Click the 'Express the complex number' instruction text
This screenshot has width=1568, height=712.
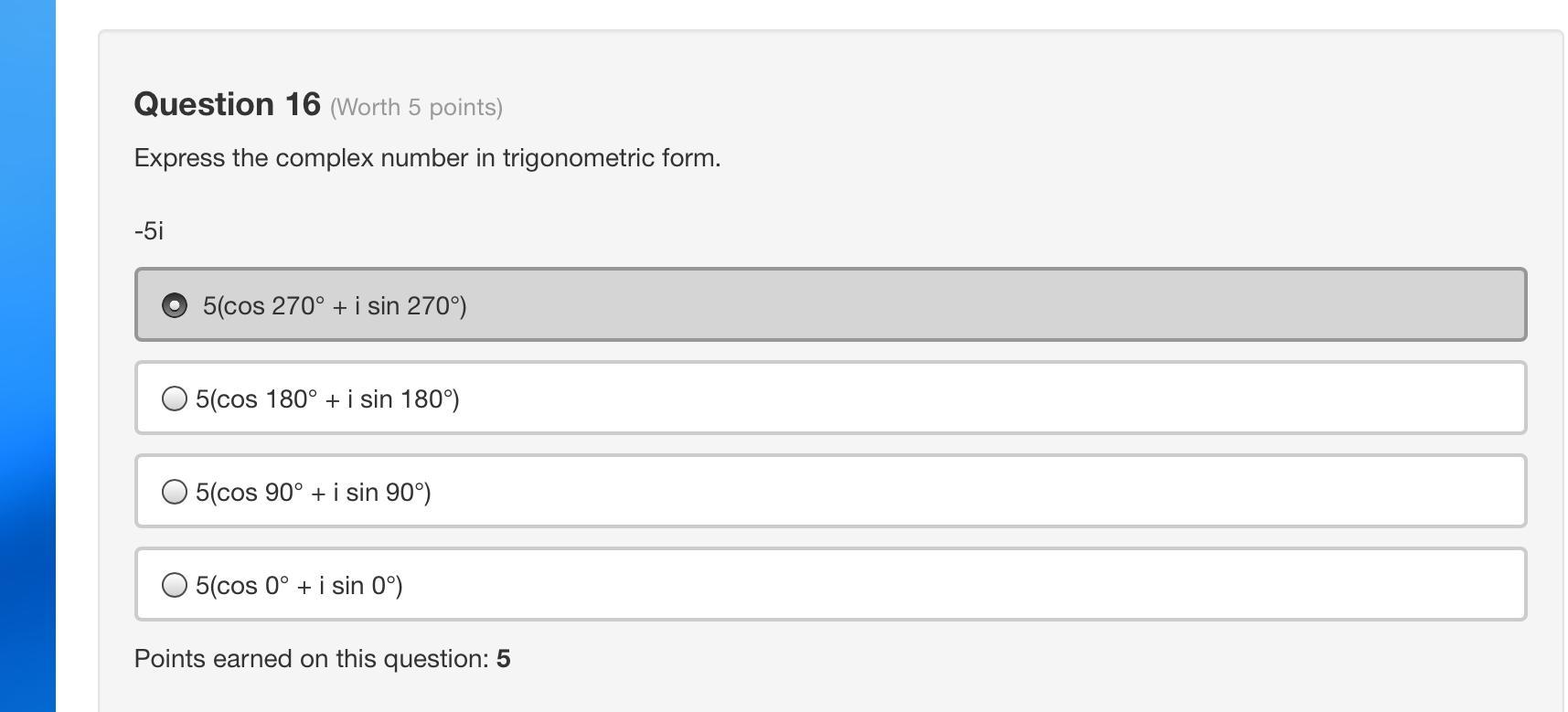(427, 158)
